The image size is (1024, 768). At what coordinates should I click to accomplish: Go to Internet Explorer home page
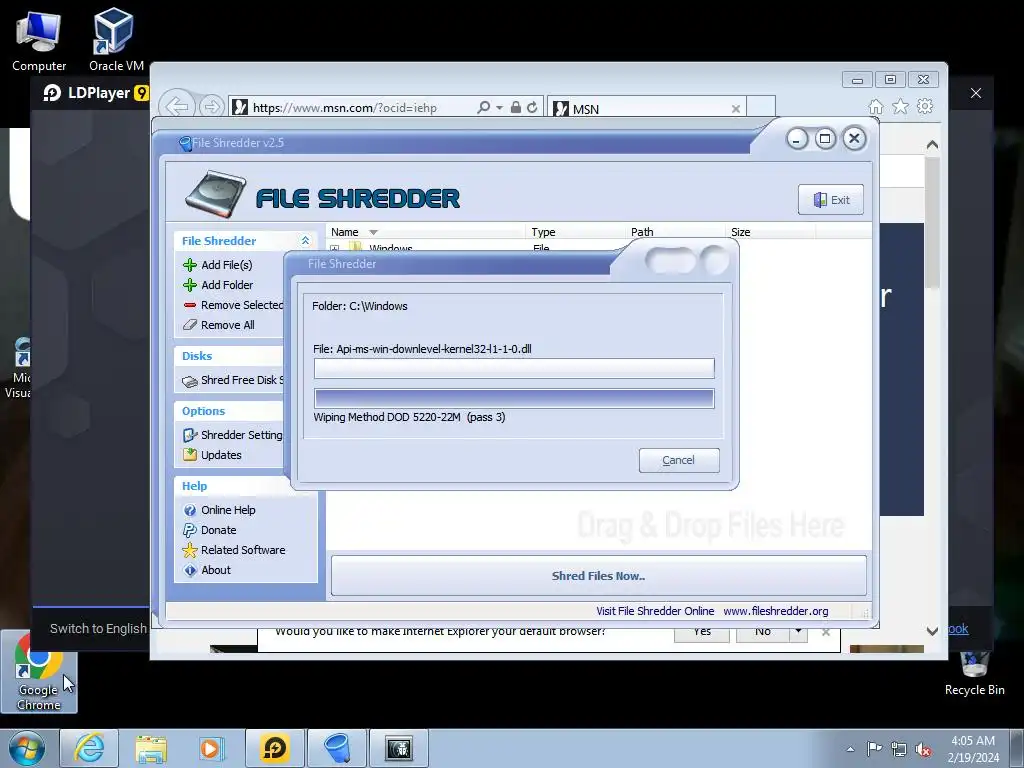(x=876, y=106)
